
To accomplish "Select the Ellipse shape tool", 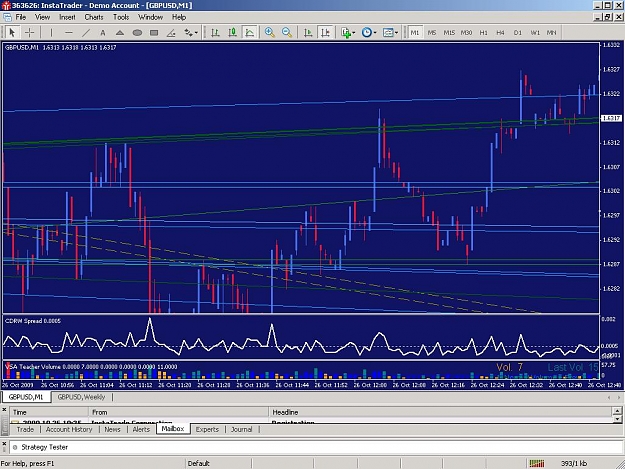I will 137,33.
